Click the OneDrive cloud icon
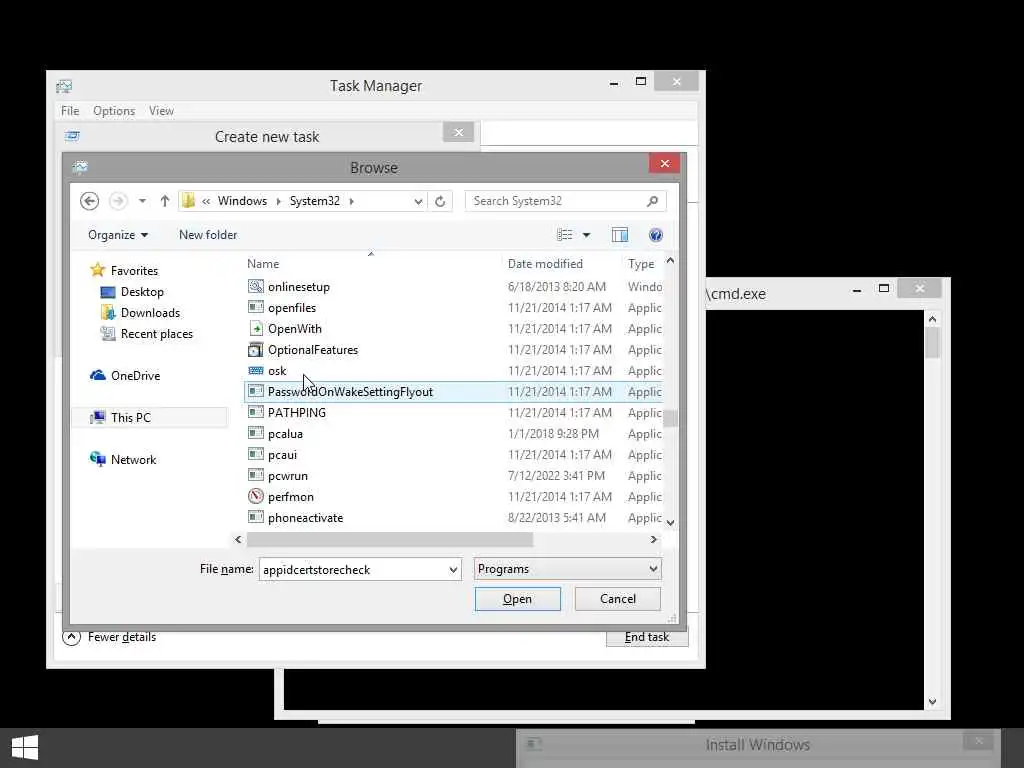The width and height of the screenshot is (1024, 768). coord(97,375)
